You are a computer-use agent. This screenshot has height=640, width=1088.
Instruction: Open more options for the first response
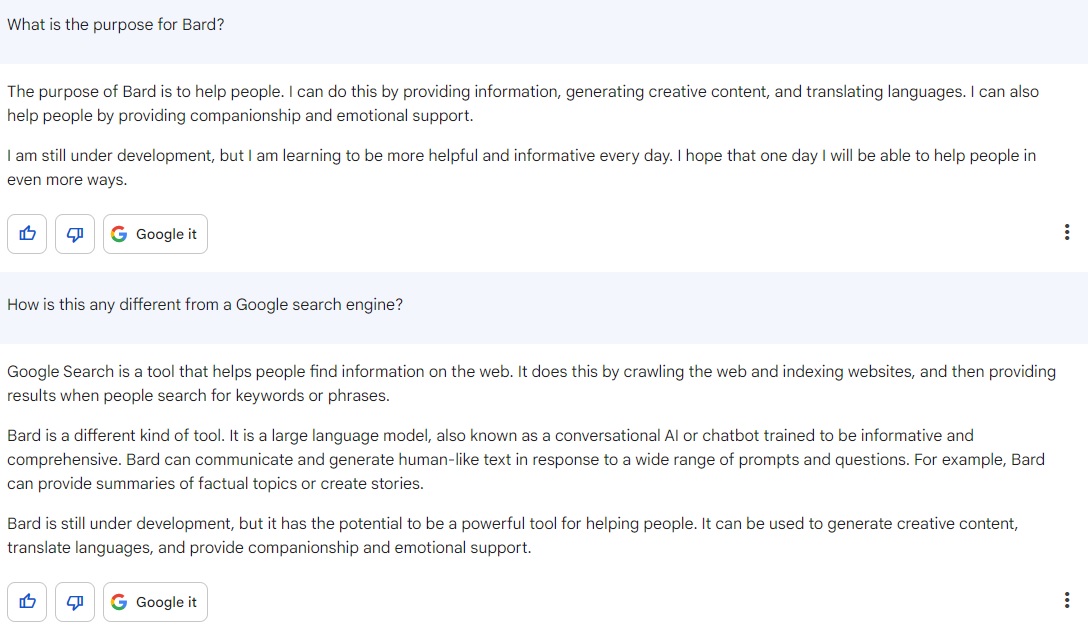tap(1067, 233)
